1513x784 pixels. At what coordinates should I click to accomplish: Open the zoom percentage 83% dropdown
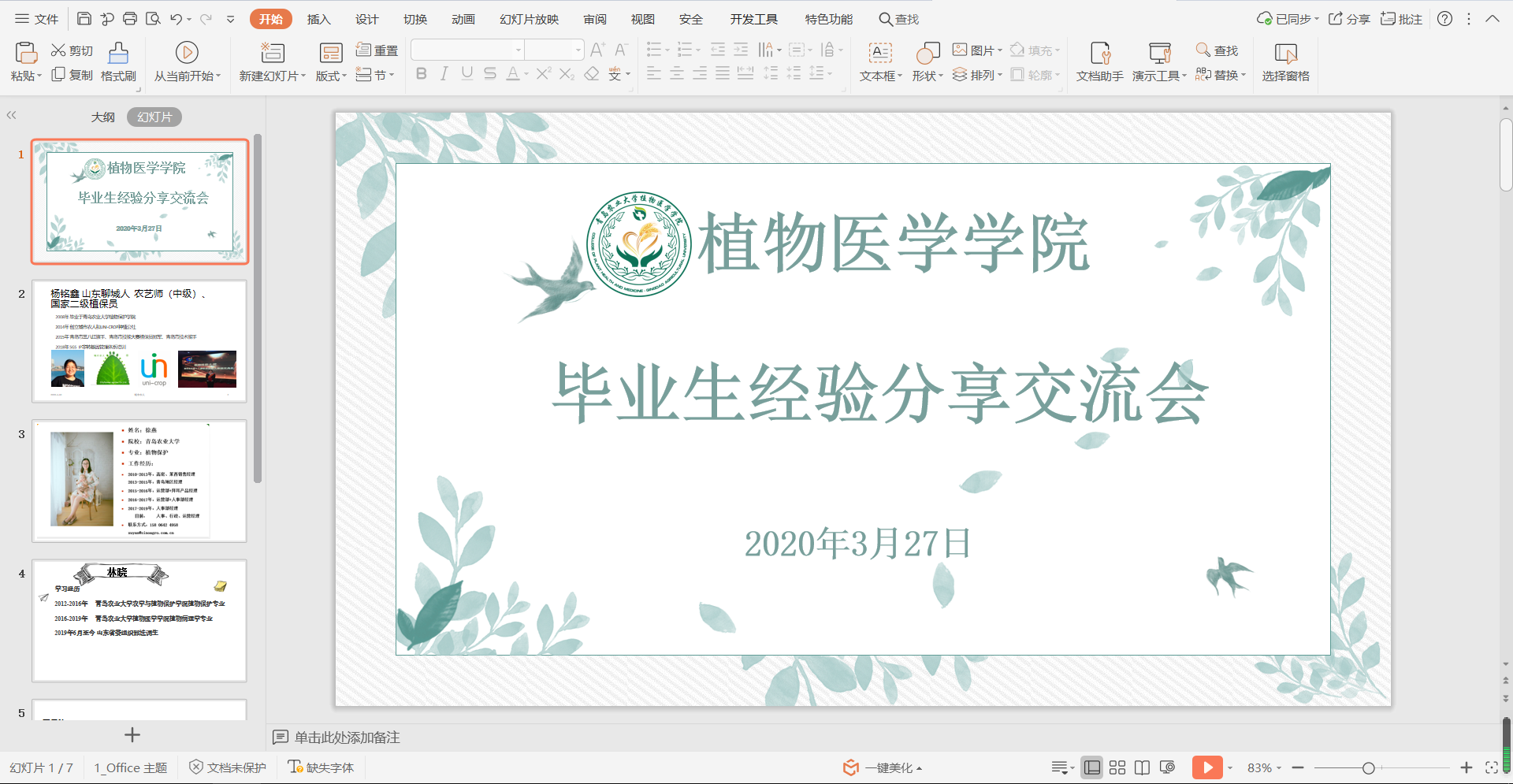[1264, 767]
